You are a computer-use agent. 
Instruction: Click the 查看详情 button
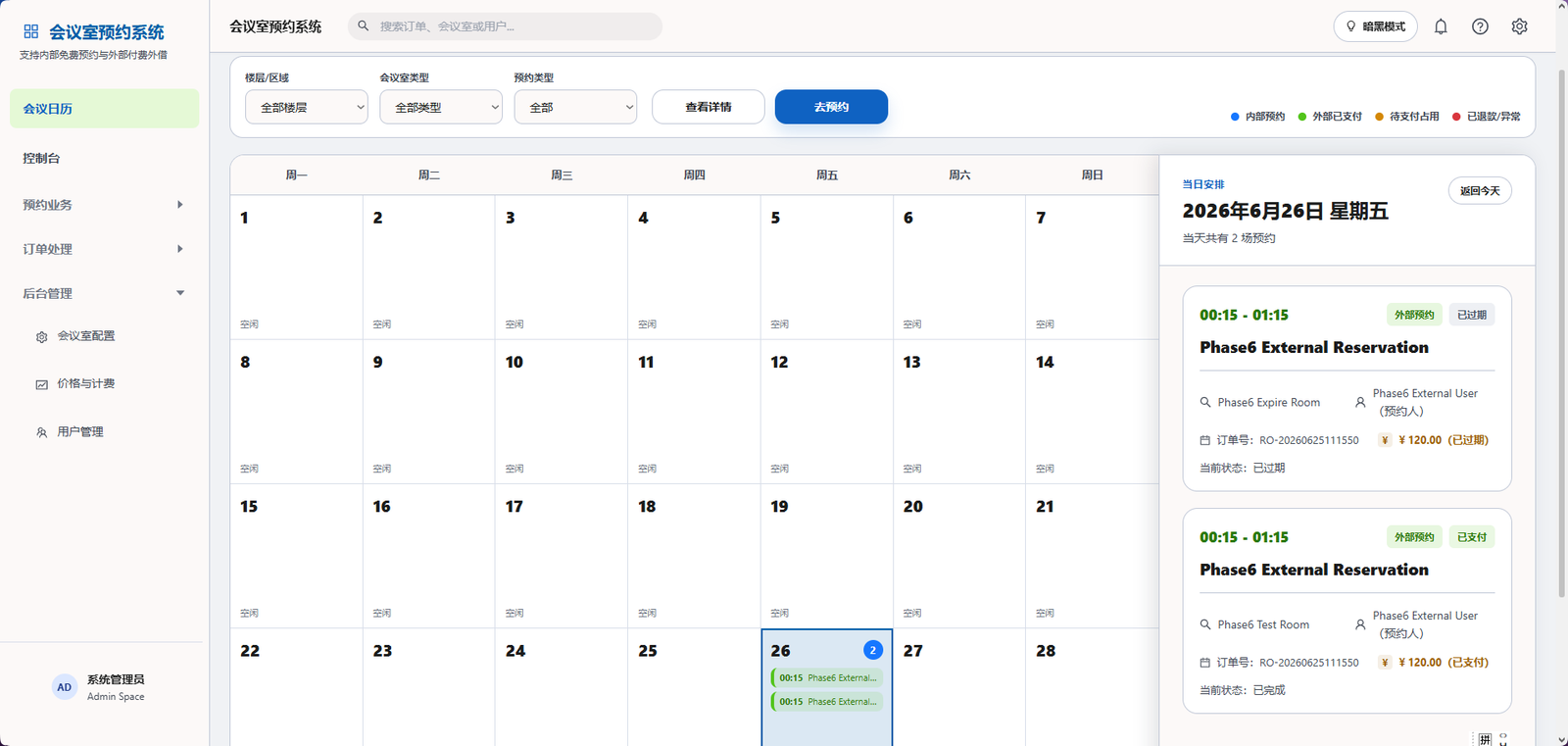[709, 107]
